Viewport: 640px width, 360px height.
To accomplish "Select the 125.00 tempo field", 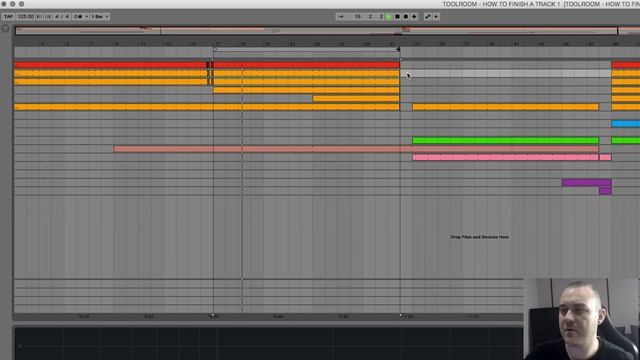I will click(25, 17).
